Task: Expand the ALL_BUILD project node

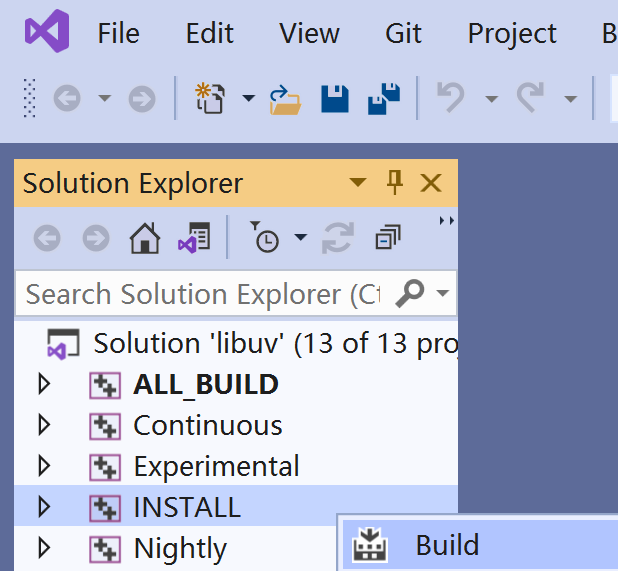Action: (43, 384)
